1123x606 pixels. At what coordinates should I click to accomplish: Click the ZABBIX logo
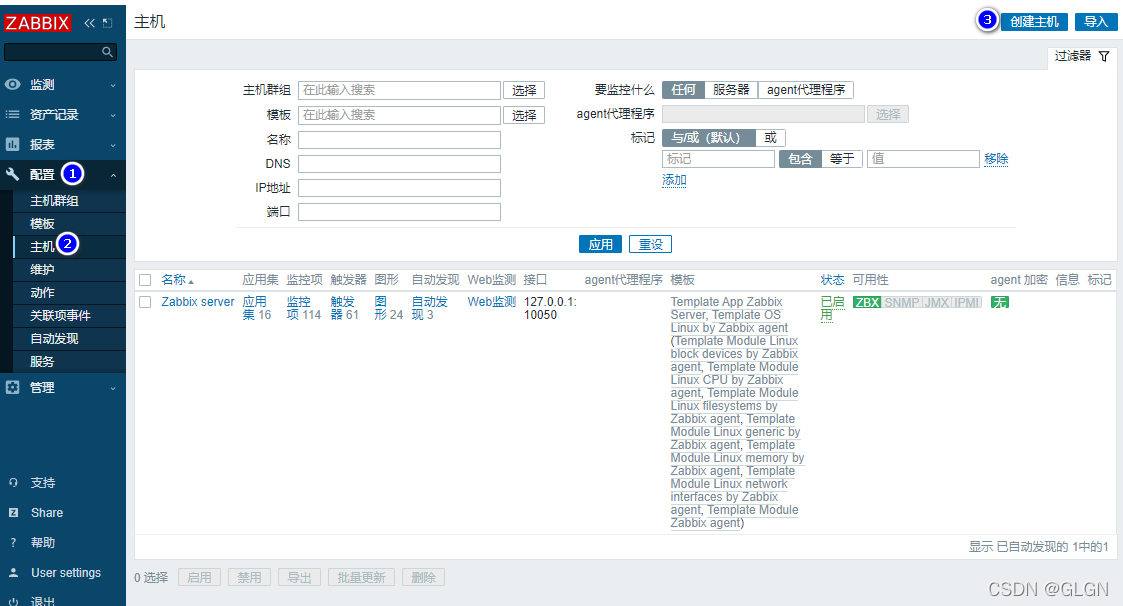[x=37, y=23]
